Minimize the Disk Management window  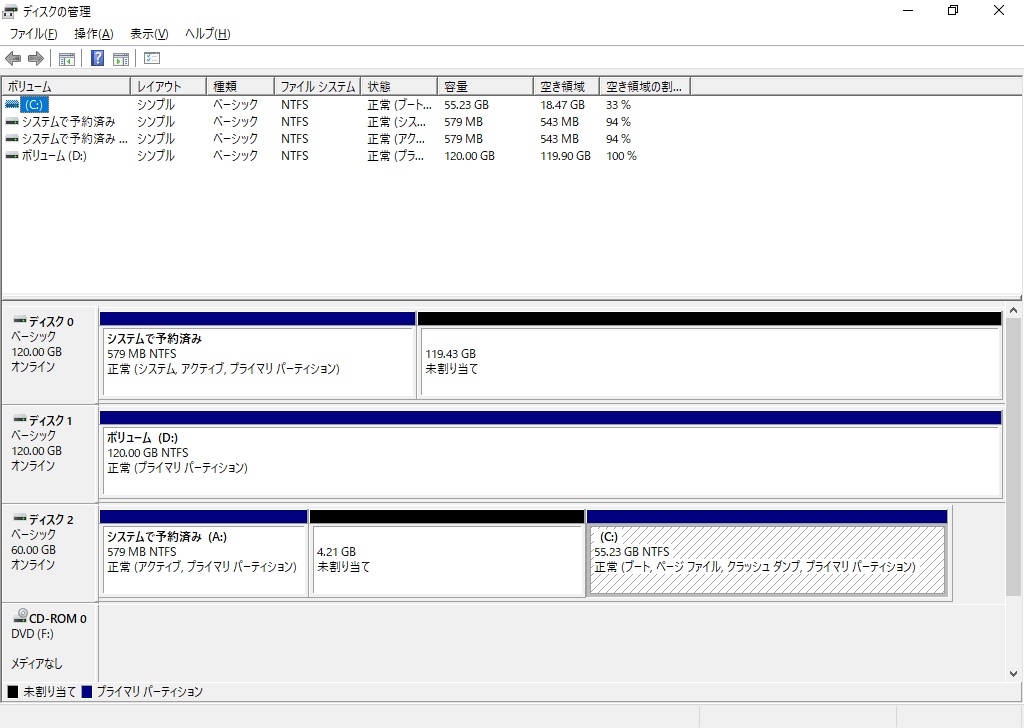tap(908, 10)
